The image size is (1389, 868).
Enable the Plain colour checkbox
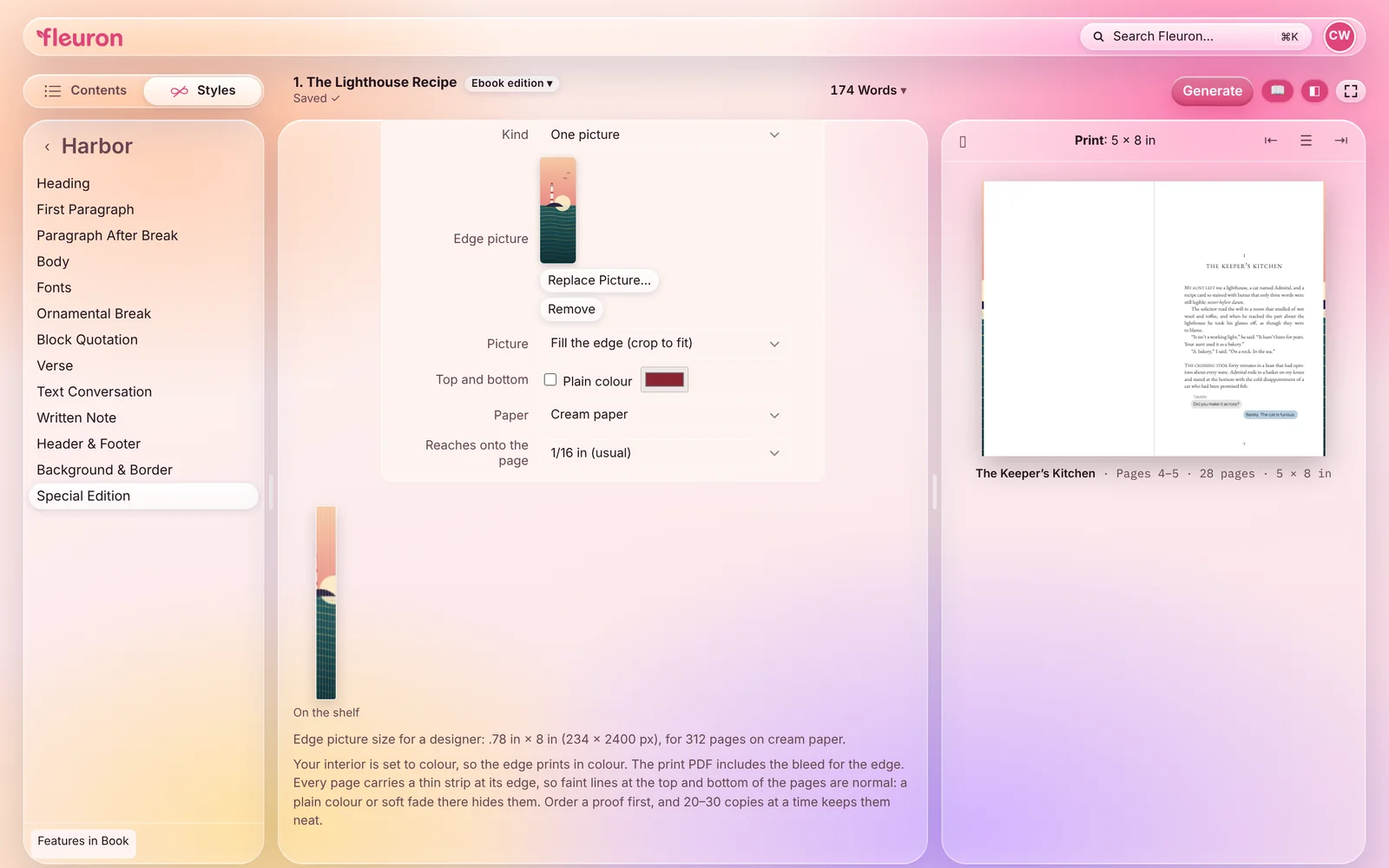550,379
